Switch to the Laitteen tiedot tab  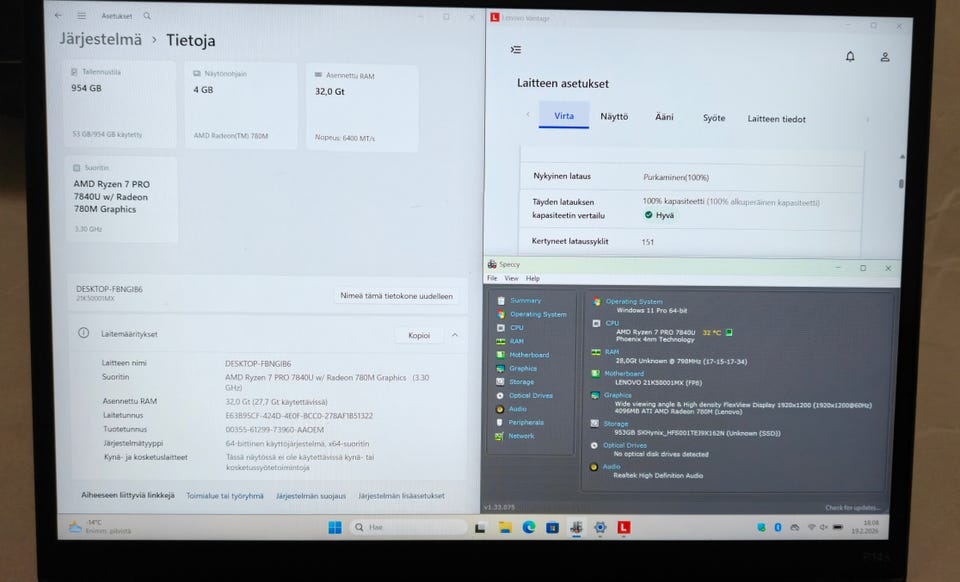776,119
